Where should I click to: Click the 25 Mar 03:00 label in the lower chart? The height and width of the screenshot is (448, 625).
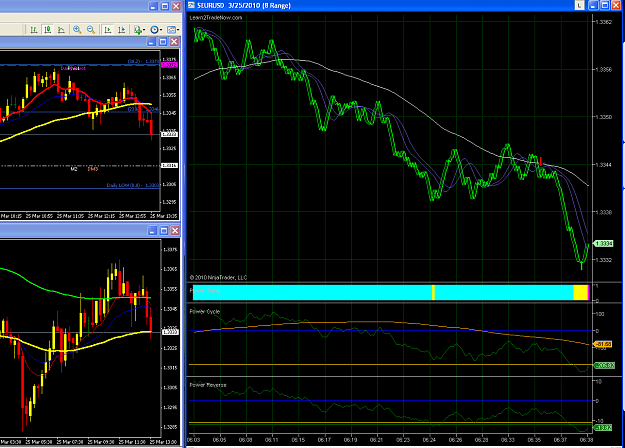click(10, 442)
